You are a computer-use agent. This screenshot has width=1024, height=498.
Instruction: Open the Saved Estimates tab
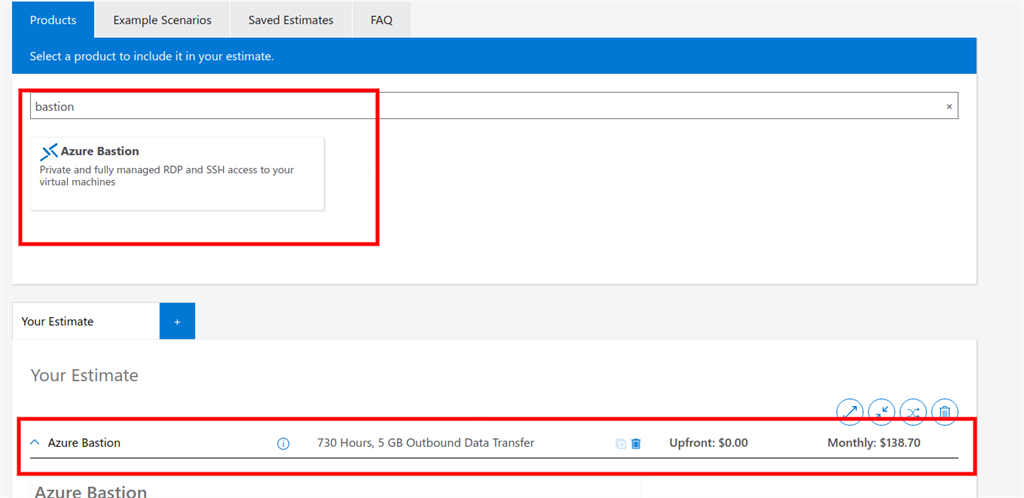pyautogui.click(x=291, y=20)
